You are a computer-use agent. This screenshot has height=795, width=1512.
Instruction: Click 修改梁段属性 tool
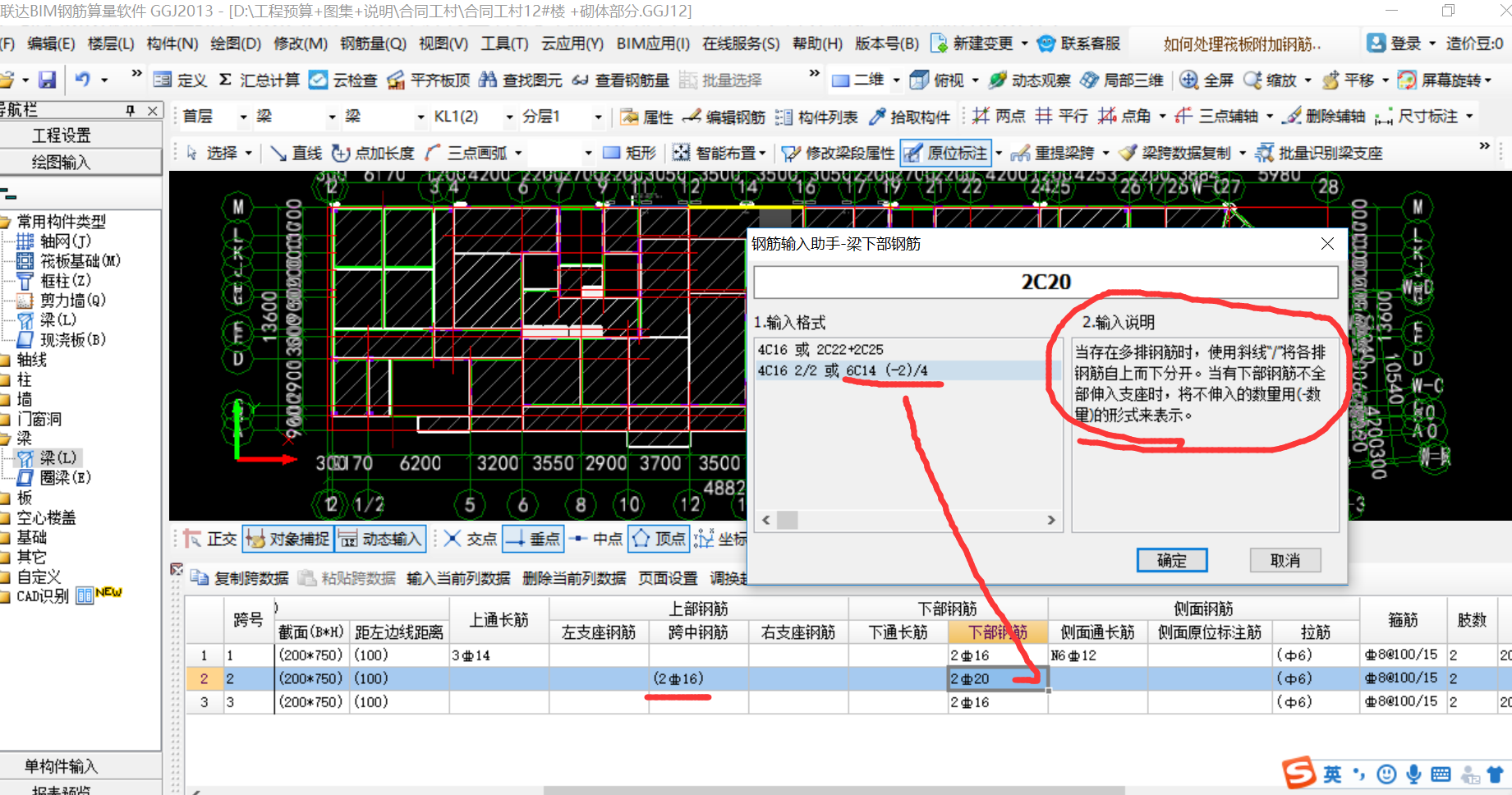[x=838, y=153]
